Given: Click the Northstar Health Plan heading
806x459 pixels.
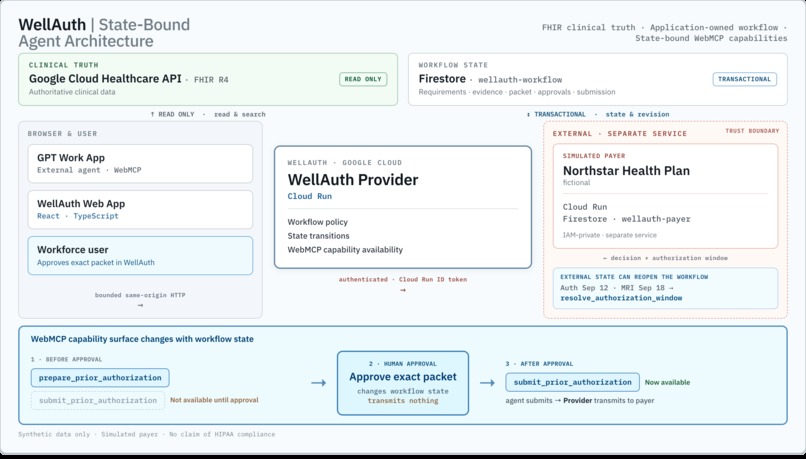Looking at the screenshot, I should pos(626,171).
